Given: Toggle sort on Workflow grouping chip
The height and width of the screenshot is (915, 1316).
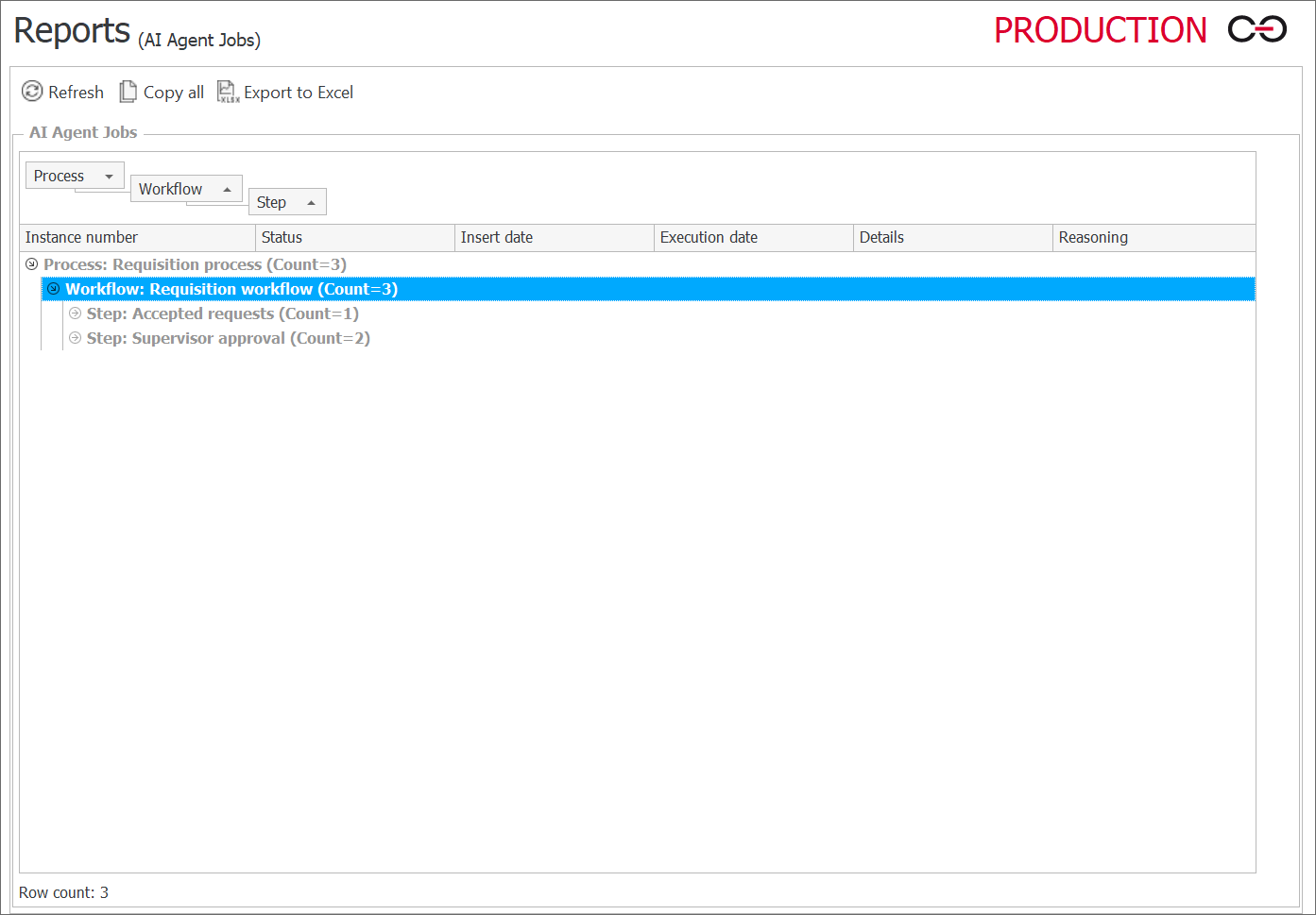Looking at the screenshot, I should tap(185, 189).
